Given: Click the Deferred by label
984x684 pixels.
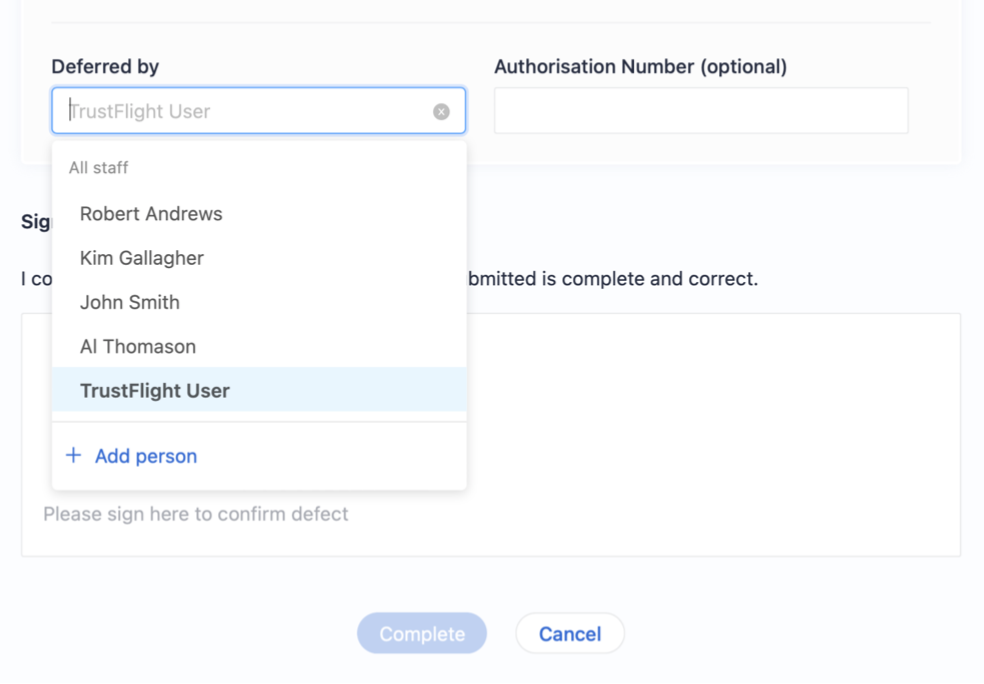Looking at the screenshot, I should pos(105,67).
